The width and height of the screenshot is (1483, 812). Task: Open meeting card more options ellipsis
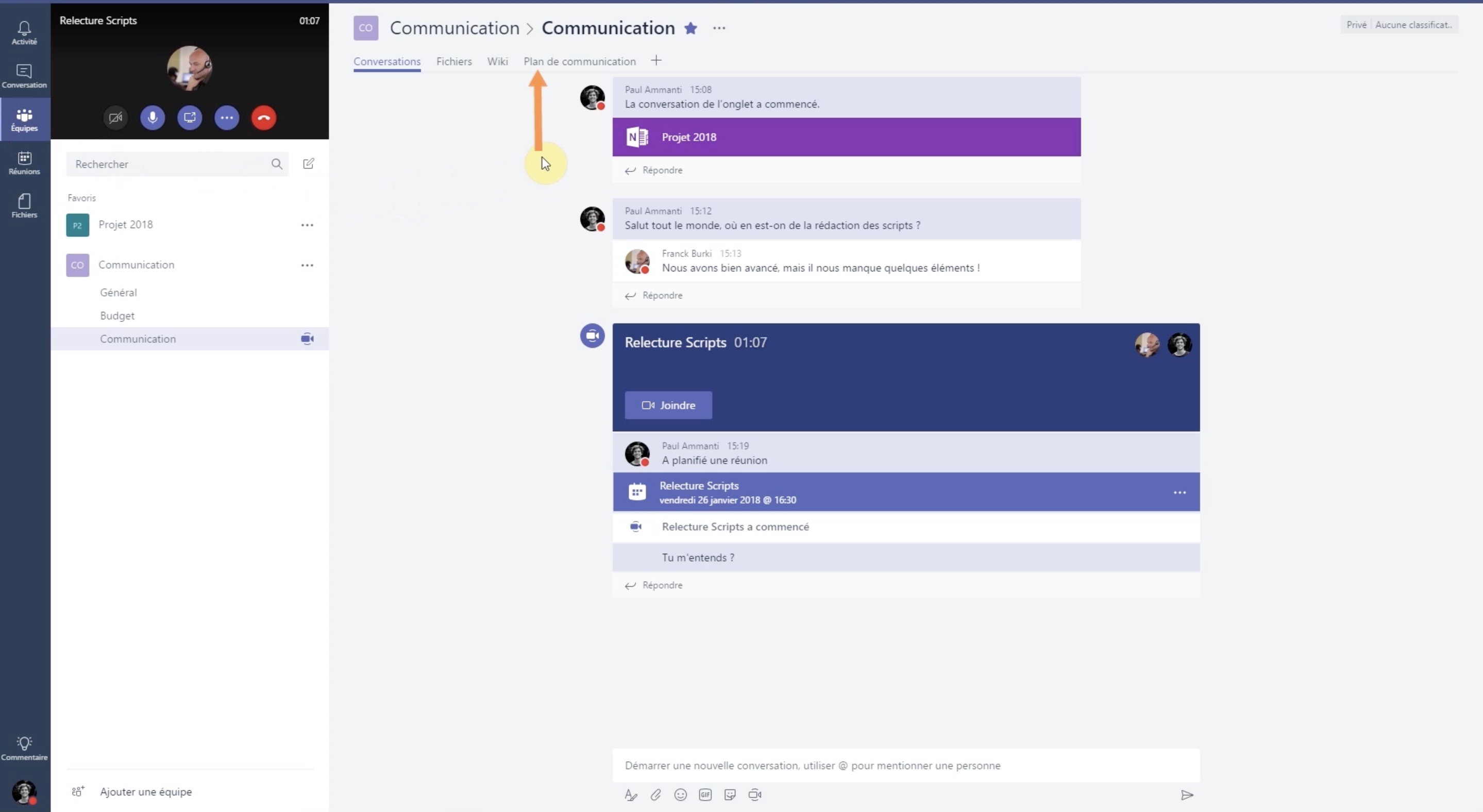point(1179,493)
